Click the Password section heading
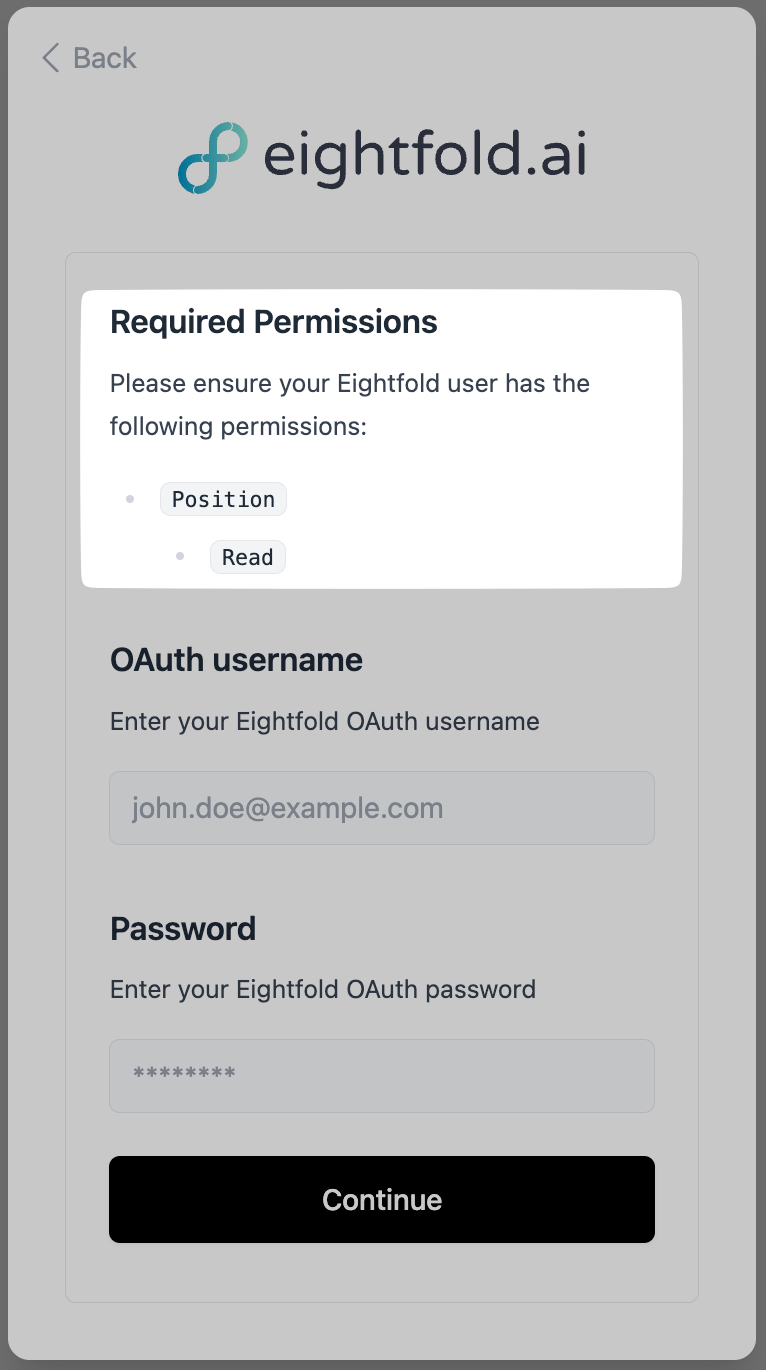This screenshot has height=1370, width=766. click(183, 929)
